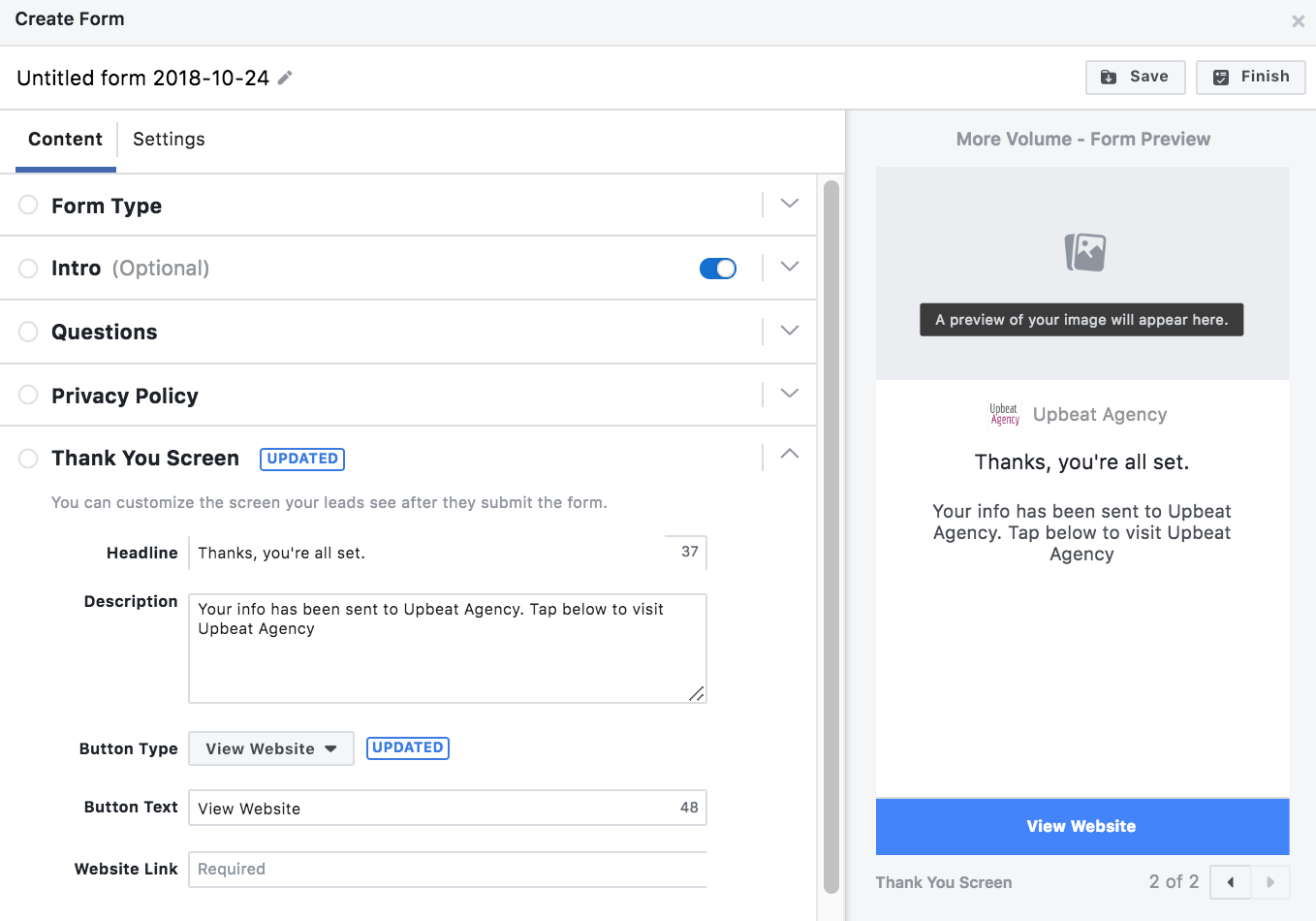Click the form content vertical scrollbar
The width and height of the screenshot is (1316, 921).
pos(830,536)
